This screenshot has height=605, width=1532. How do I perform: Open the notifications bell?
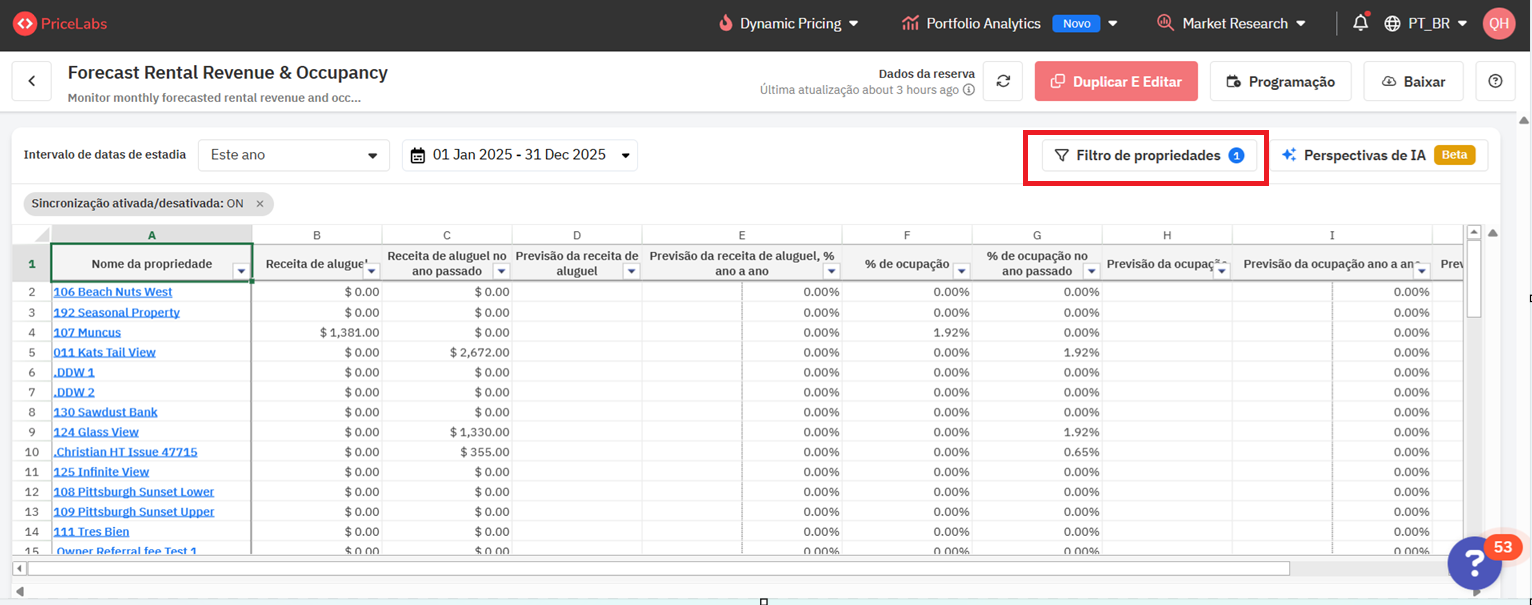tap(1360, 23)
